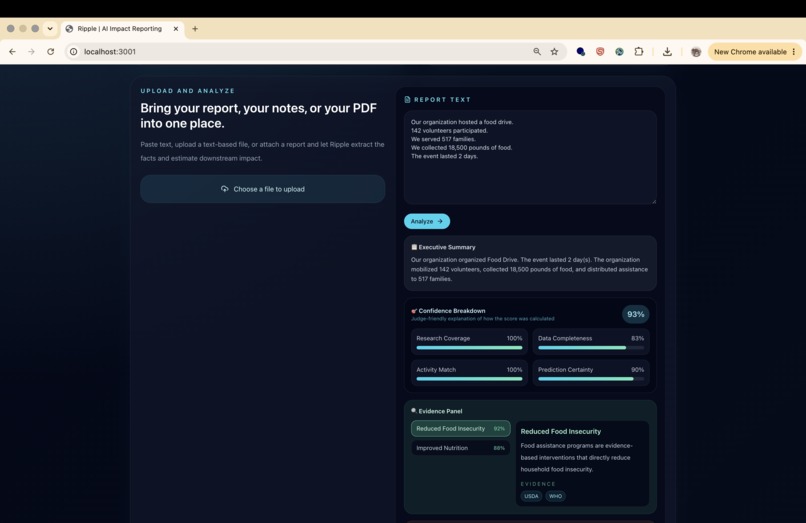Reload the page
Viewport: 806px width, 523px height.
pos(50,51)
